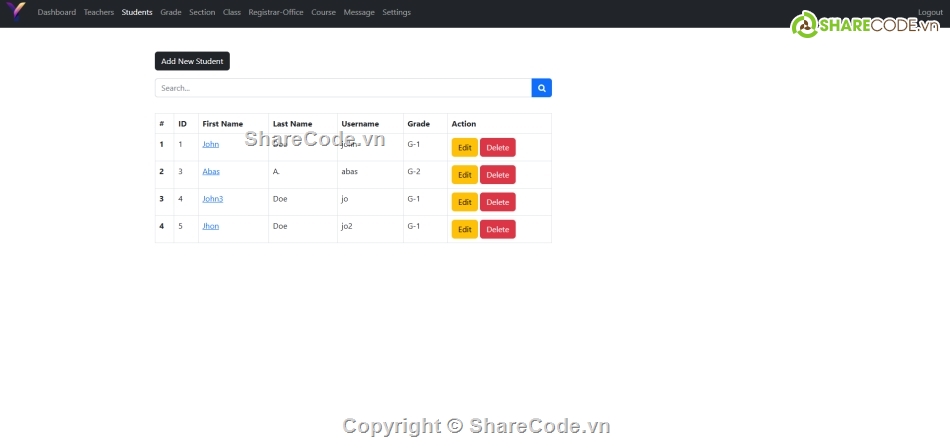Click the blue search magnifier icon button
This screenshot has width=950, height=448.
coord(541,88)
